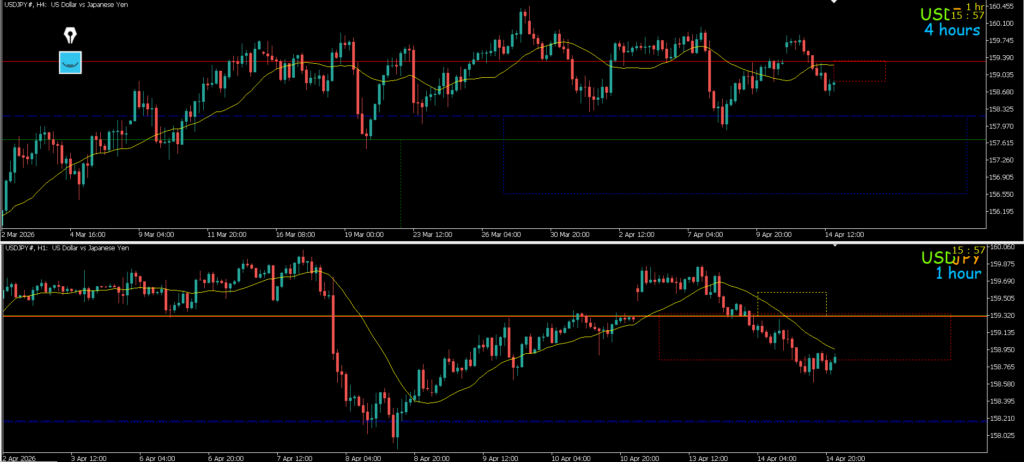Click the blue dashed horizontal line on H4 chart
This screenshot has height=462, width=1024.
point(250,117)
